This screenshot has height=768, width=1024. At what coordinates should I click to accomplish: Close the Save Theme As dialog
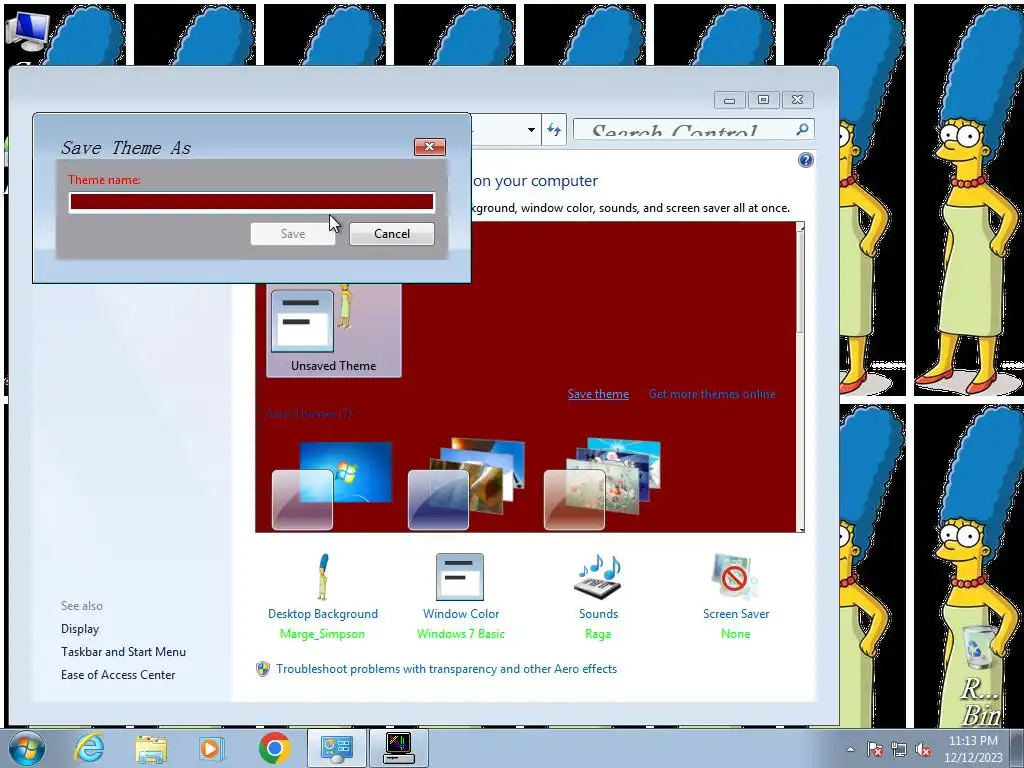[x=430, y=146]
